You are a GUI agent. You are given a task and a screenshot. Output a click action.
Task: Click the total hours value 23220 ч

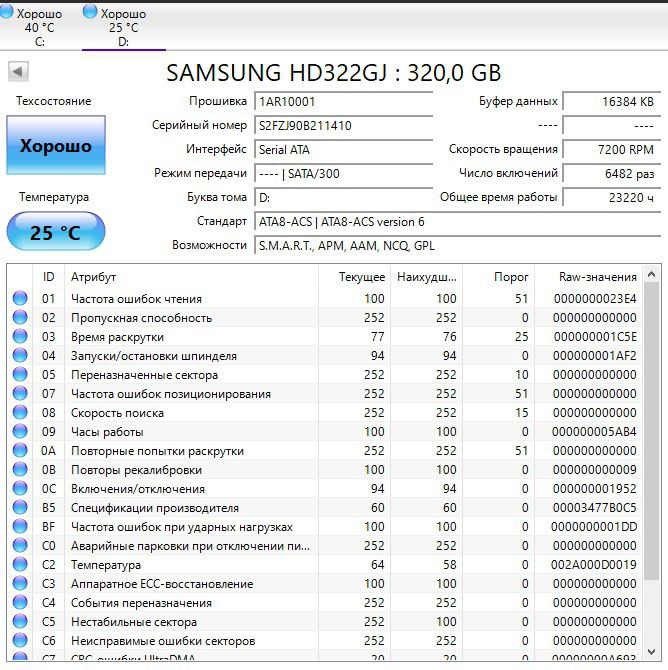pos(611,197)
